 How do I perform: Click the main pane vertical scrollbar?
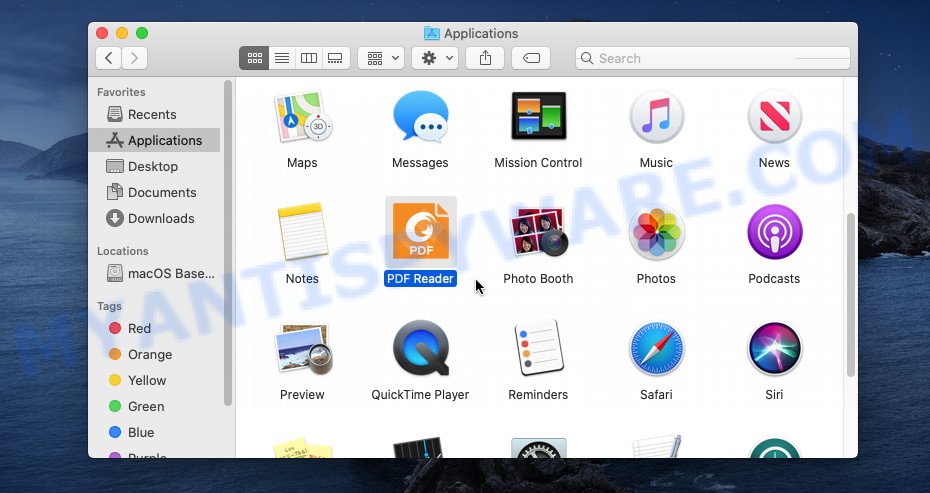pos(851,295)
